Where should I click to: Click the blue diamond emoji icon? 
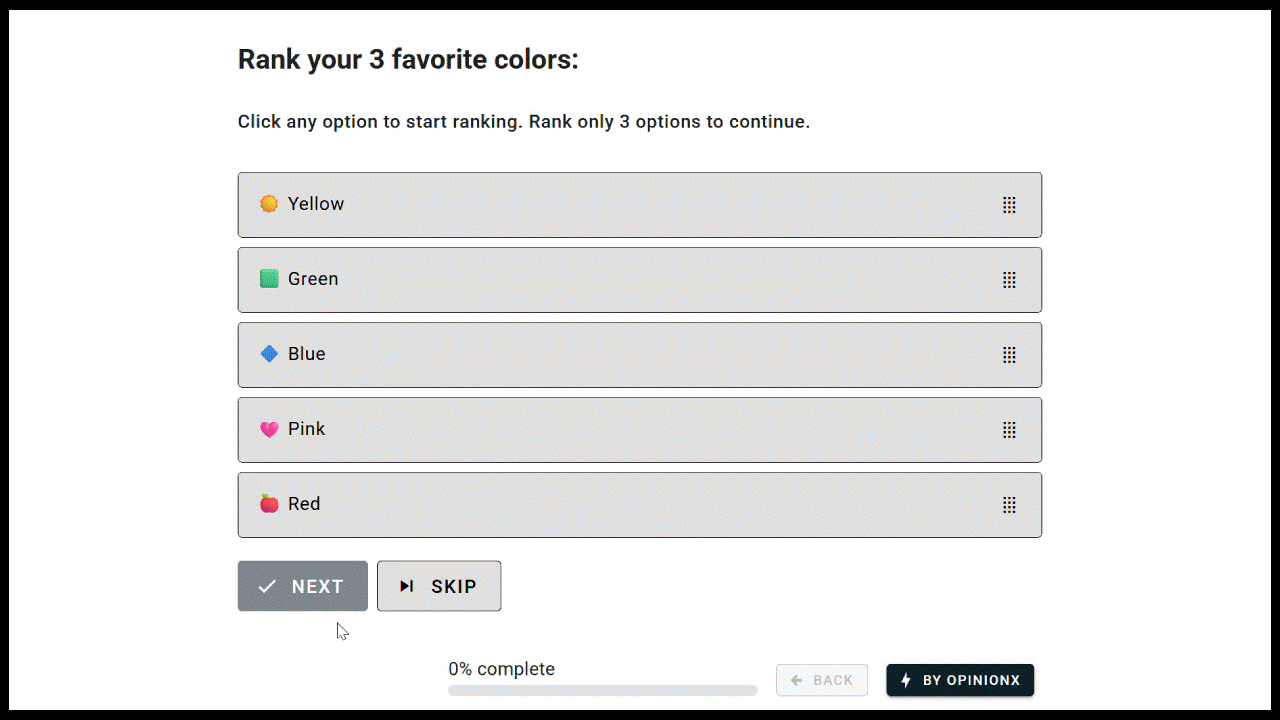269,354
